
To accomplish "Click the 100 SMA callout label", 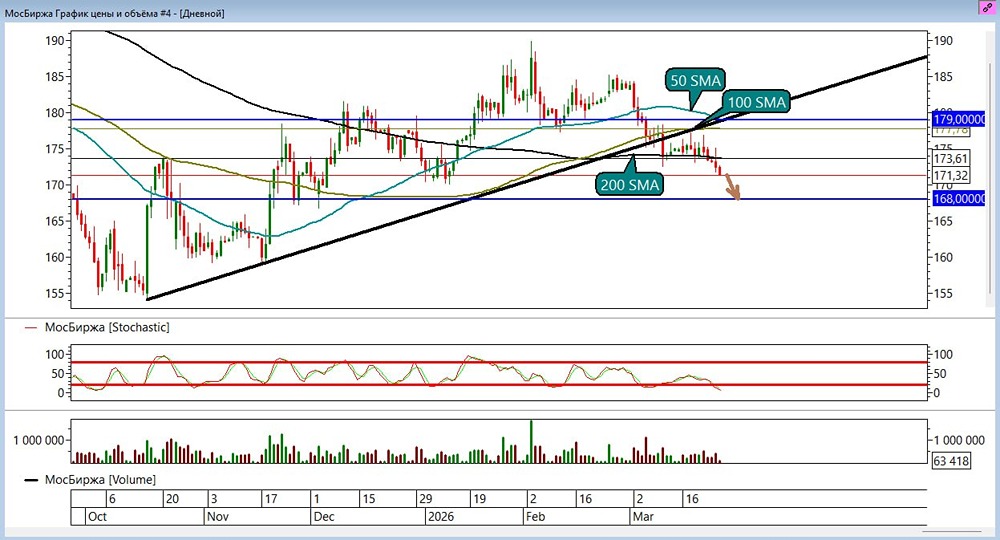I will tap(758, 102).
